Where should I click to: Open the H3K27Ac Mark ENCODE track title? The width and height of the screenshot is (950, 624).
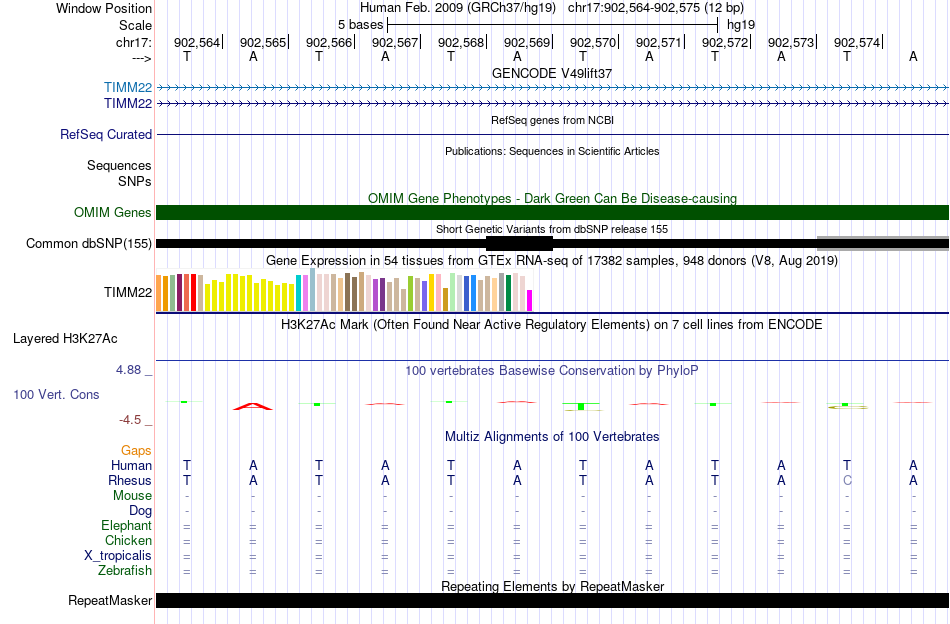coord(552,324)
